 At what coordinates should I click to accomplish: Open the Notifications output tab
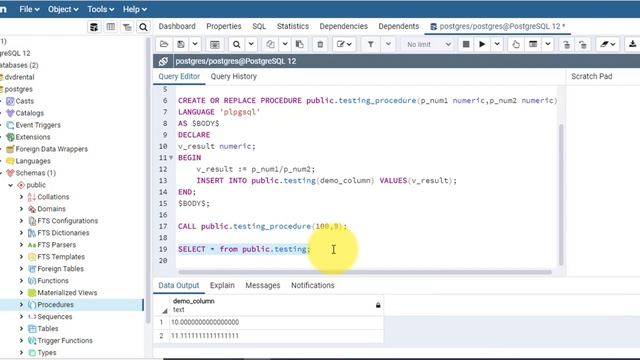pyautogui.click(x=313, y=285)
